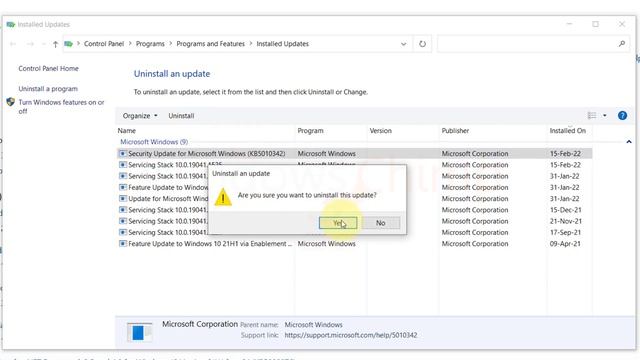The width and height of the screenshot is (640, 360).
Task: Click the change view icon
Action: click(x=592, y=116)
